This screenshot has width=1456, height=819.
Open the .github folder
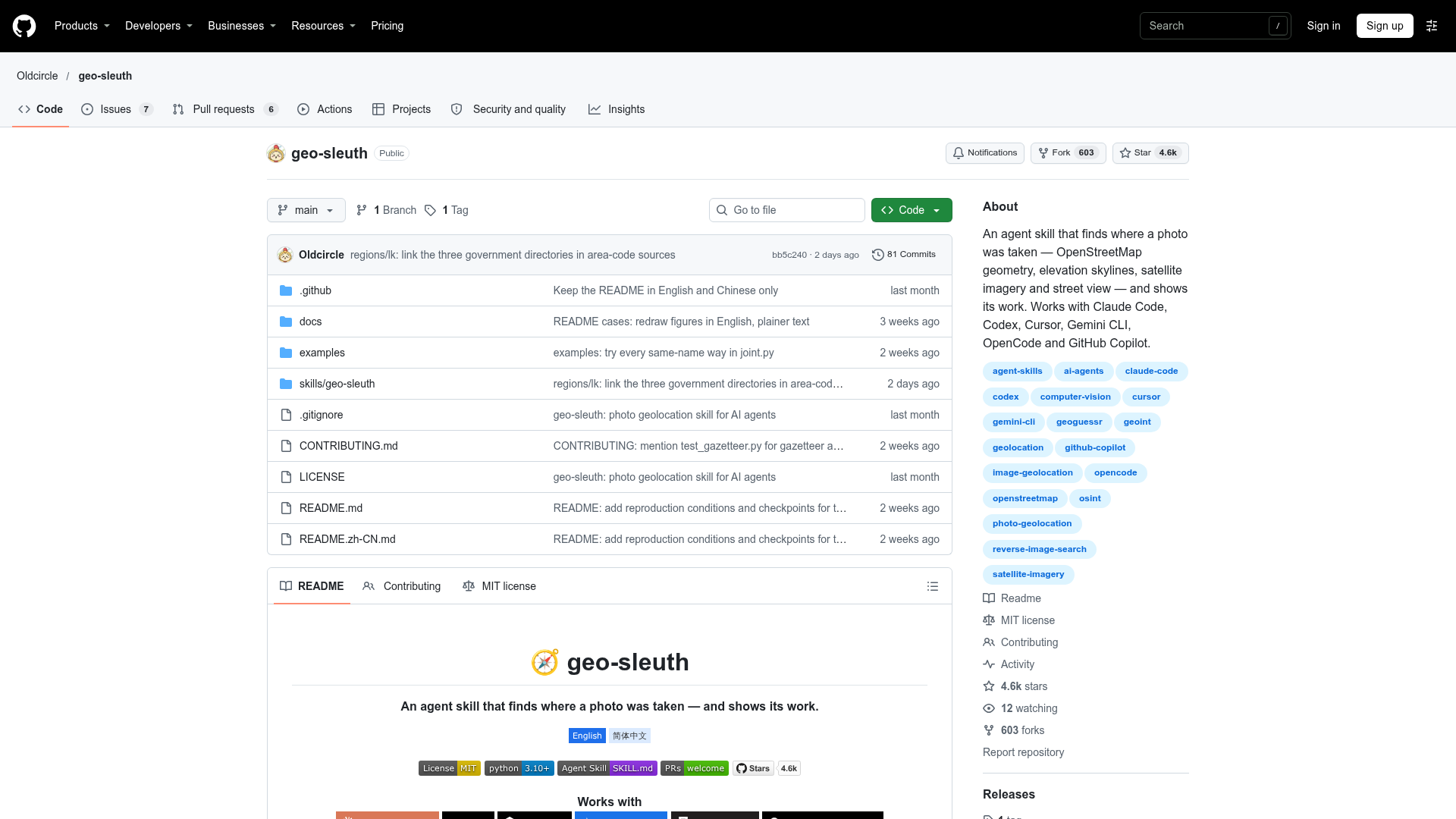315,290
